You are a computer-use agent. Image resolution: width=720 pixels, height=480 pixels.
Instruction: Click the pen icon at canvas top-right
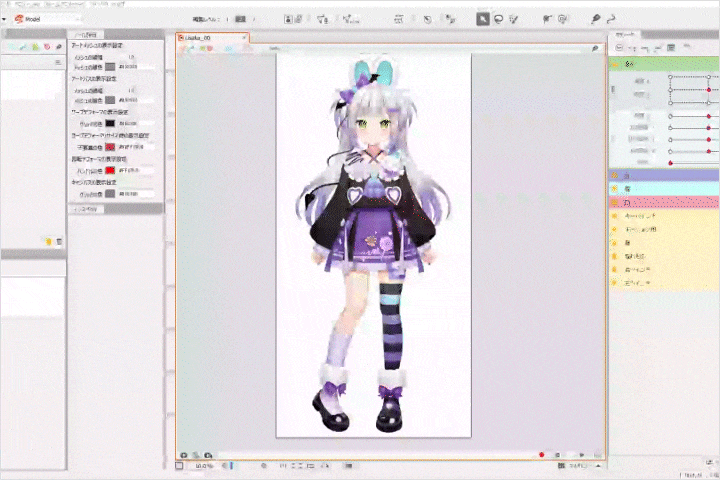click(595, 48)
